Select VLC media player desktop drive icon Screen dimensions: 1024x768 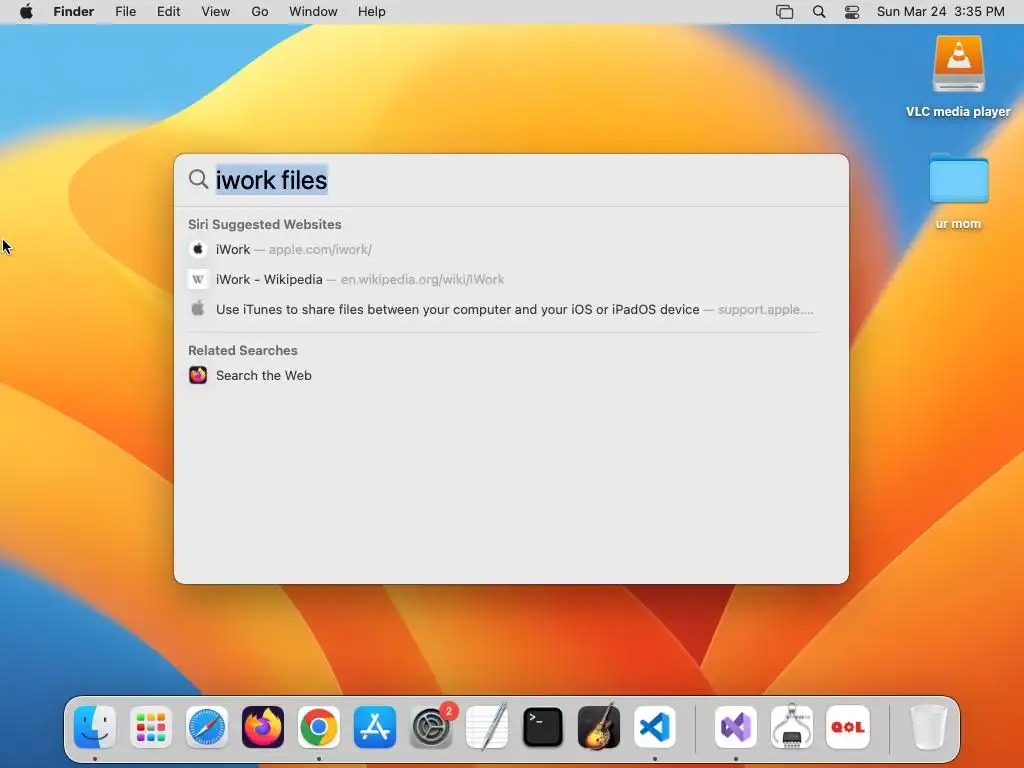click(958, 65)
